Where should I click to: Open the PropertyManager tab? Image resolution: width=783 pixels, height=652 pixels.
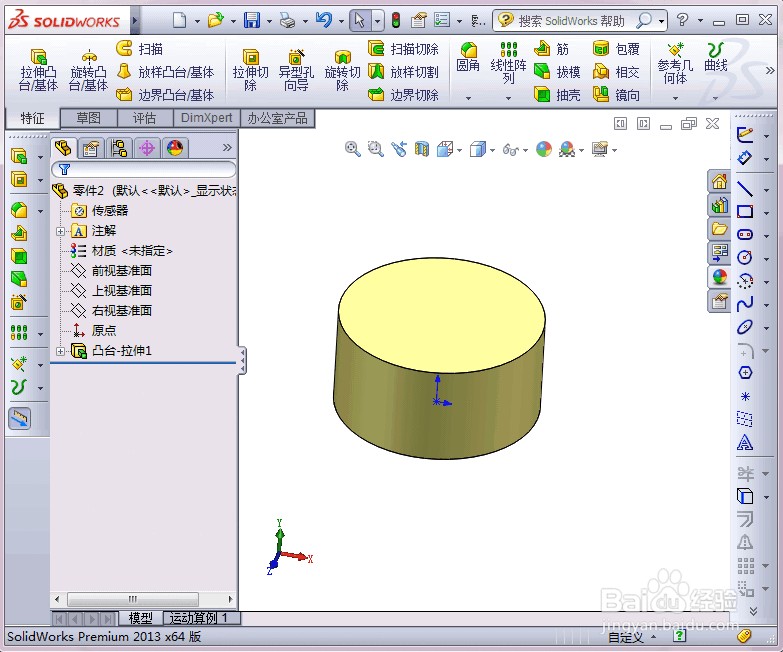[91, 148]
